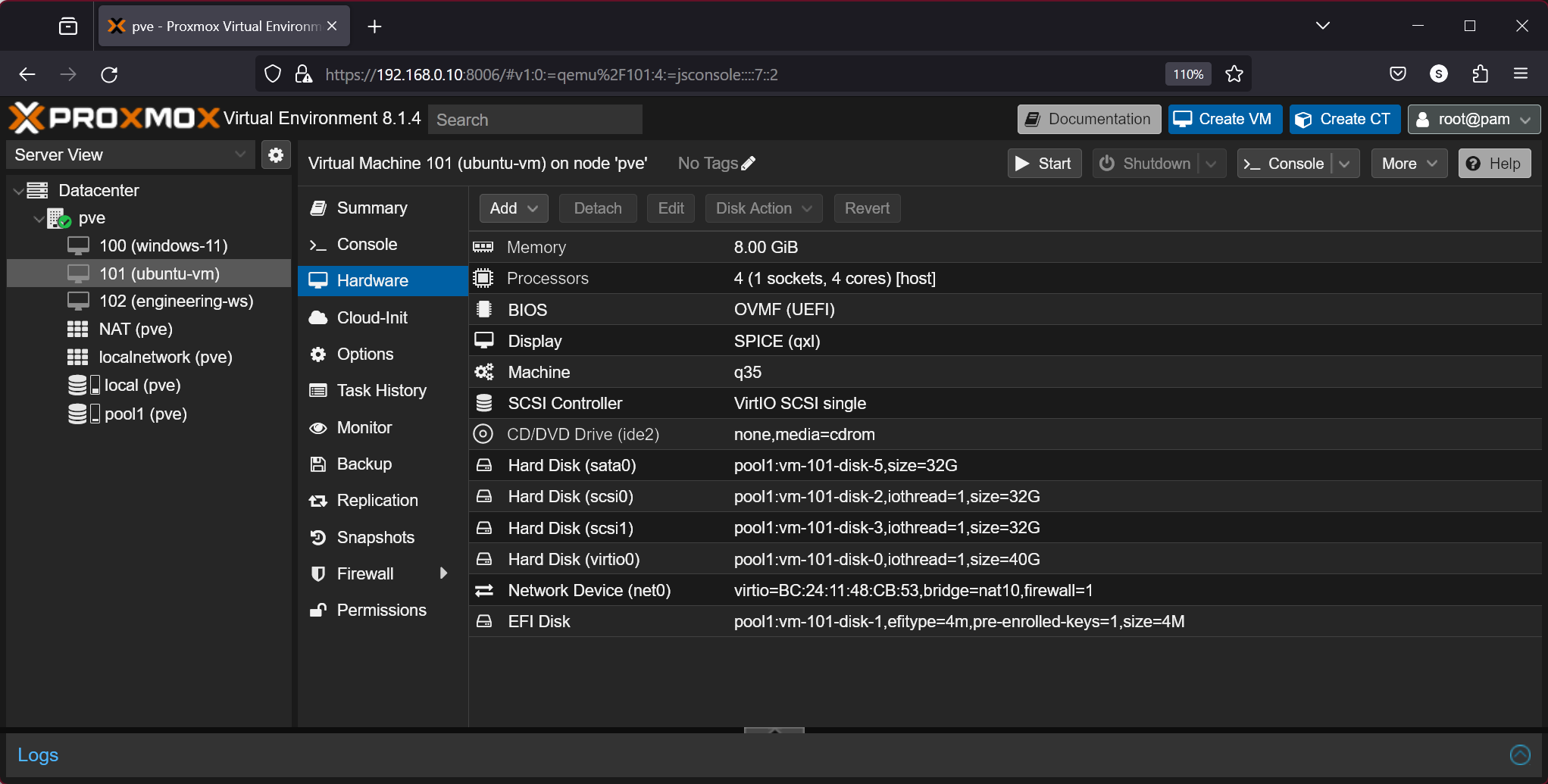Open the Replication tab
The height and width of the screenshot is (784, 1548).
pyautogui.click(x=383, y=500)
